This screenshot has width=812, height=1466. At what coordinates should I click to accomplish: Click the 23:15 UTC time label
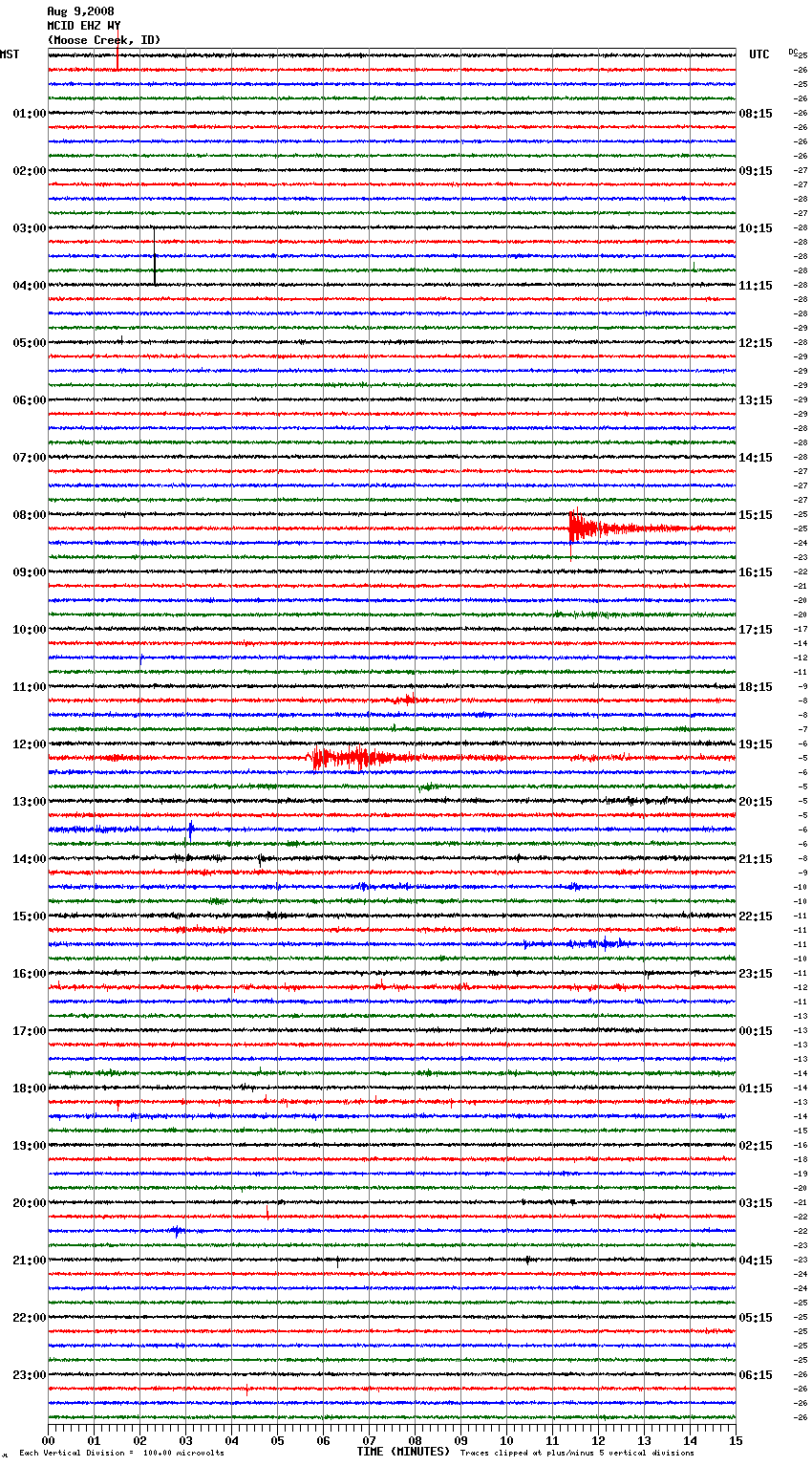[756, 974]
